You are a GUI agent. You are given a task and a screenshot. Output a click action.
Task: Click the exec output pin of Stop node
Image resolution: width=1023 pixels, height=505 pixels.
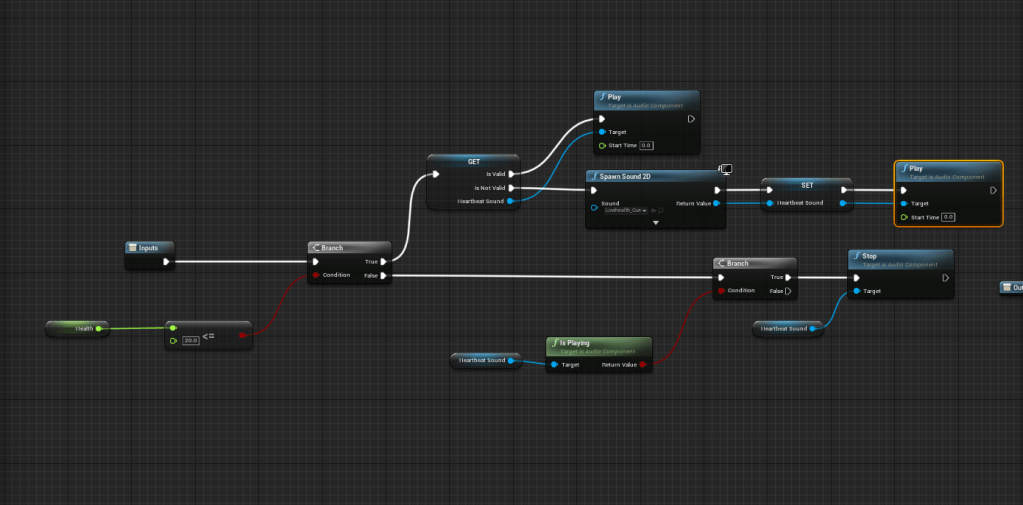[944, 278]
